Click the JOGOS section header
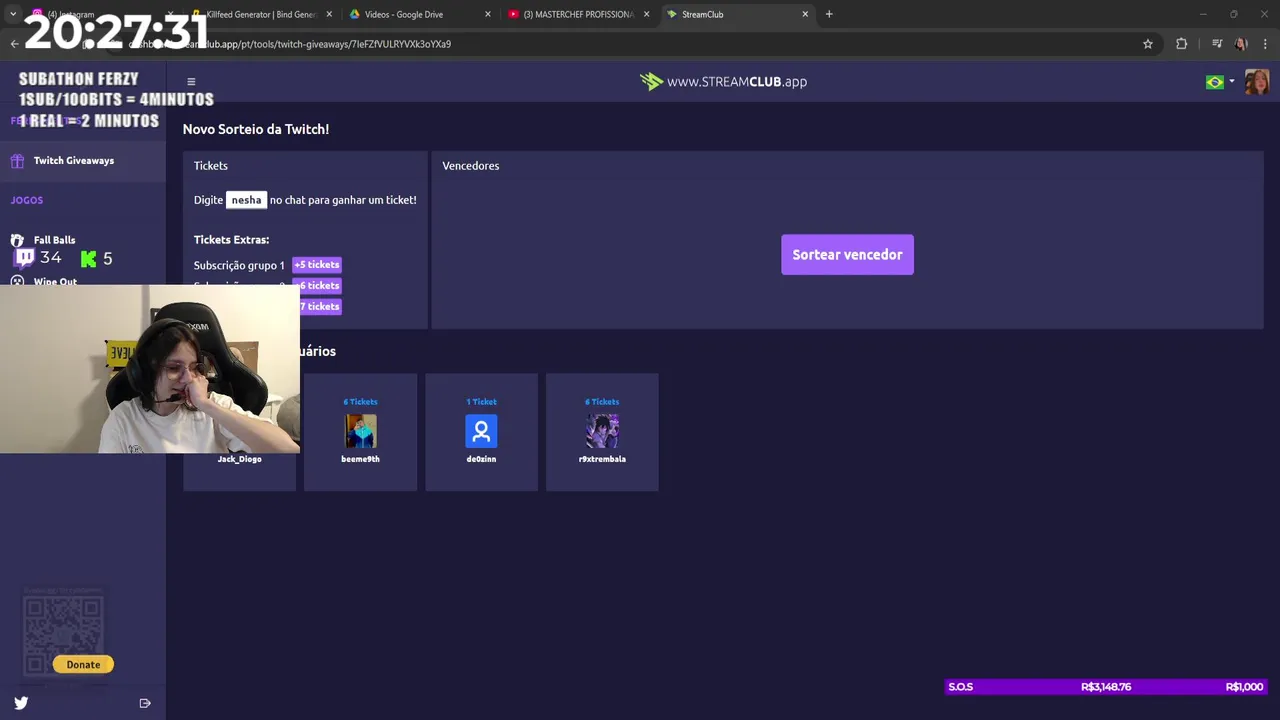 point(27,200)
